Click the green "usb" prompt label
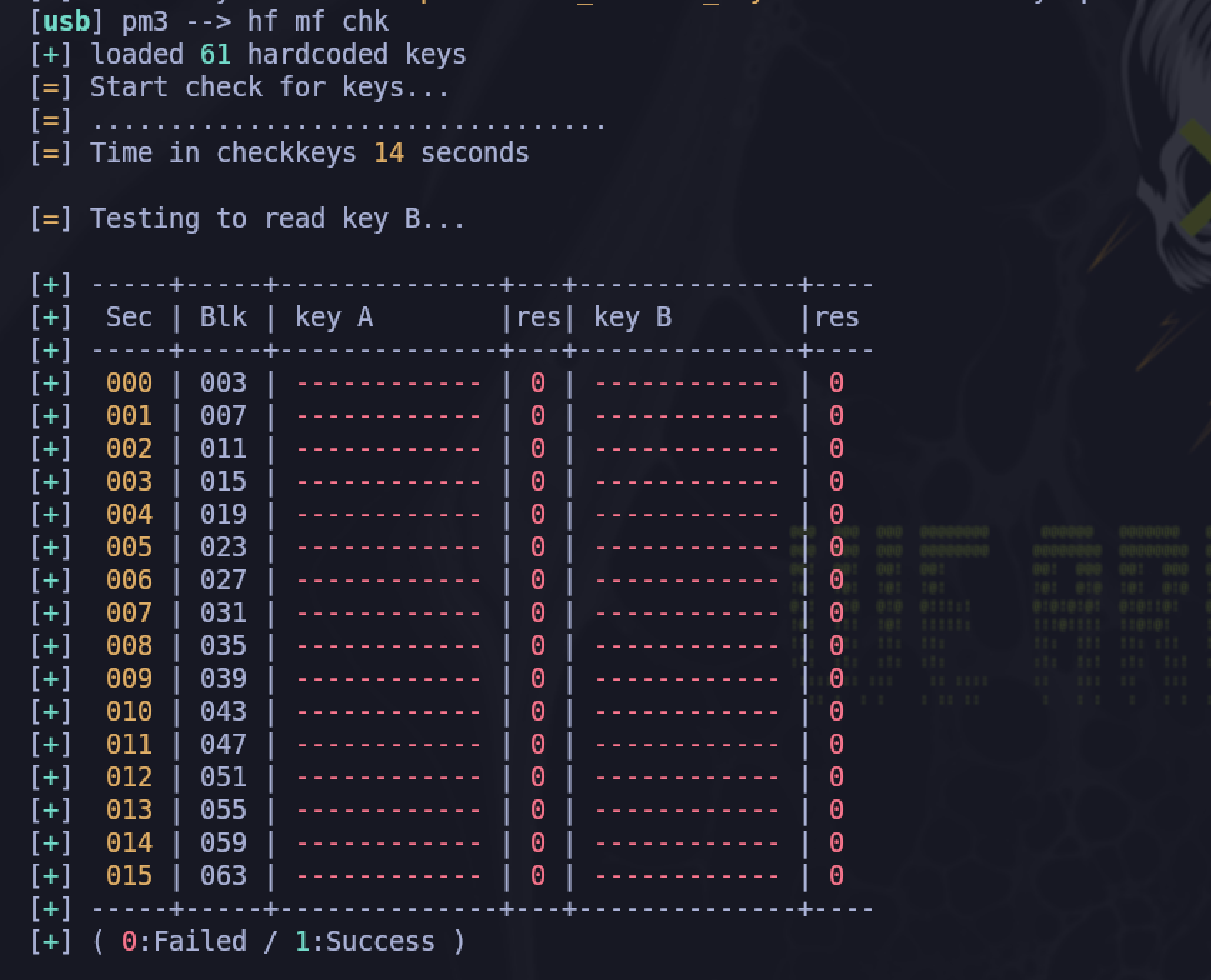 [66, 21]
